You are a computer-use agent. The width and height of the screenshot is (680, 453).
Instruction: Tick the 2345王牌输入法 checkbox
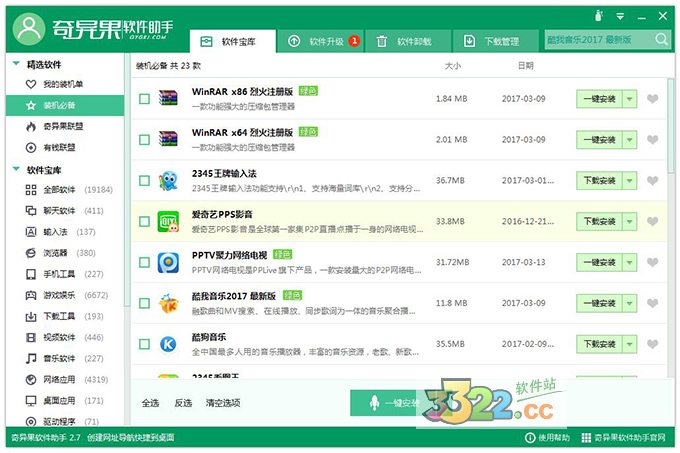tap(144, 180)
